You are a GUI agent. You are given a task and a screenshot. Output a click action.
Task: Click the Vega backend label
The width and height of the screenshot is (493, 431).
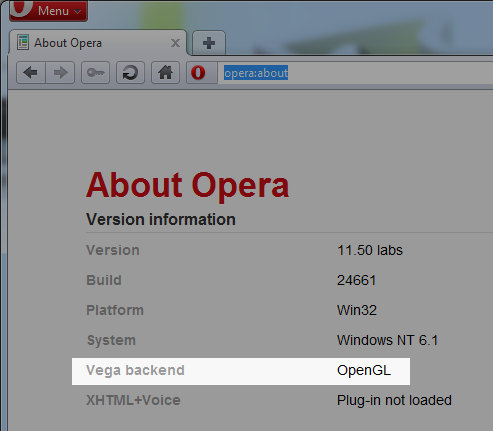[135, 370]
